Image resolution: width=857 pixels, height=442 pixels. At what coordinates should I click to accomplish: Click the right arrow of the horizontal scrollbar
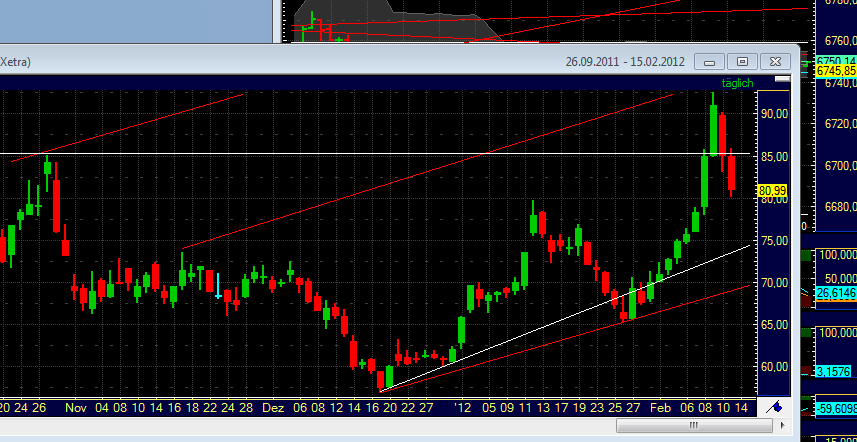click(x=783, y=425)
